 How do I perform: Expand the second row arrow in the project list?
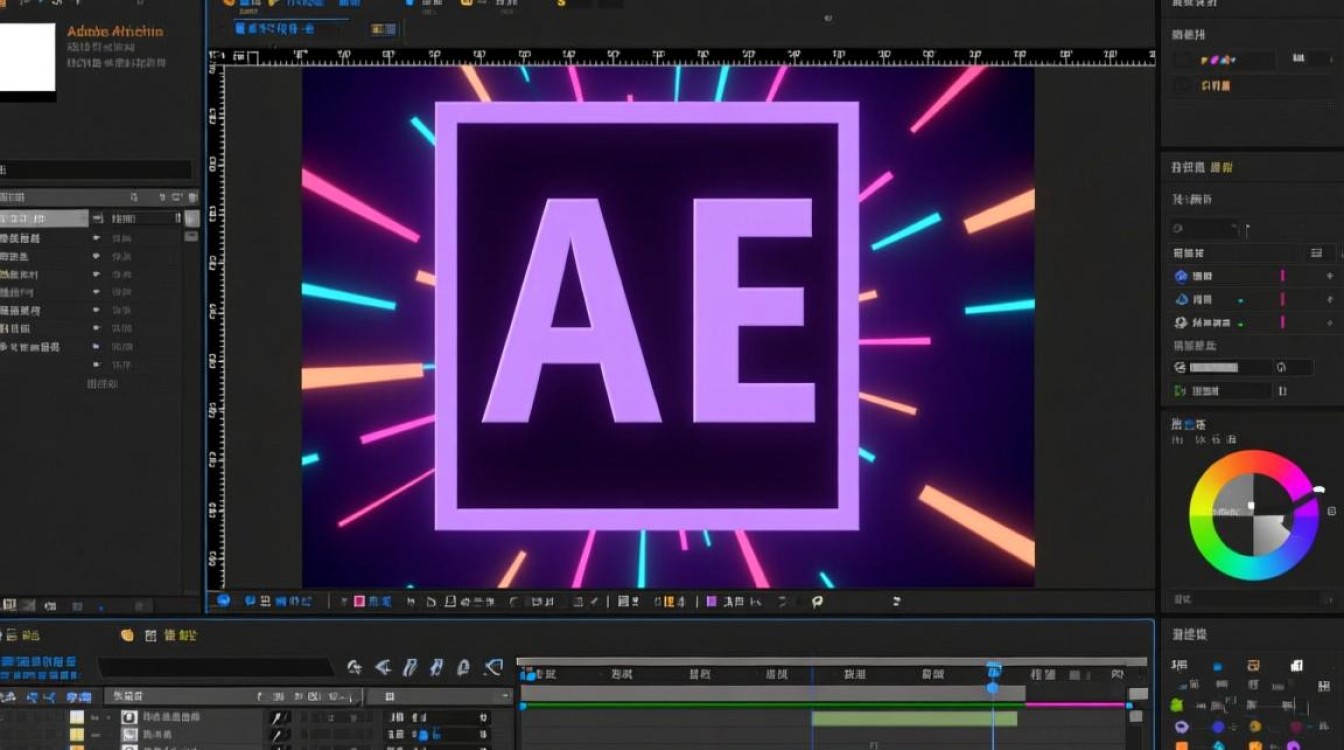[x=97, y=238]
